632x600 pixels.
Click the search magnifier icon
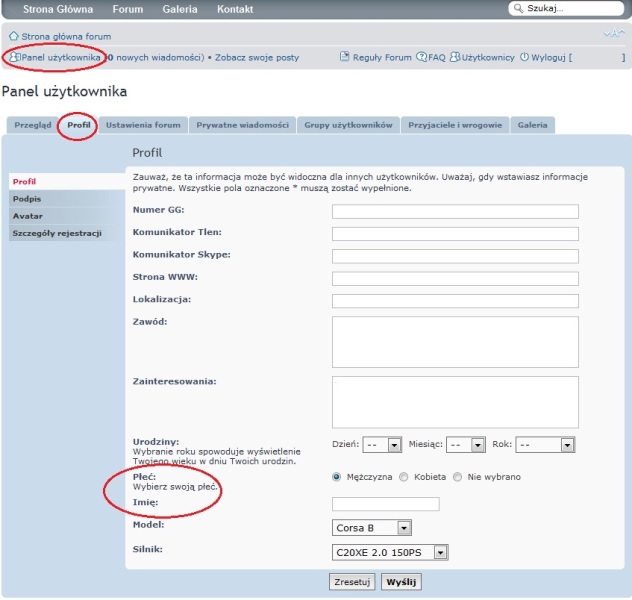click(x=518, y=9)
